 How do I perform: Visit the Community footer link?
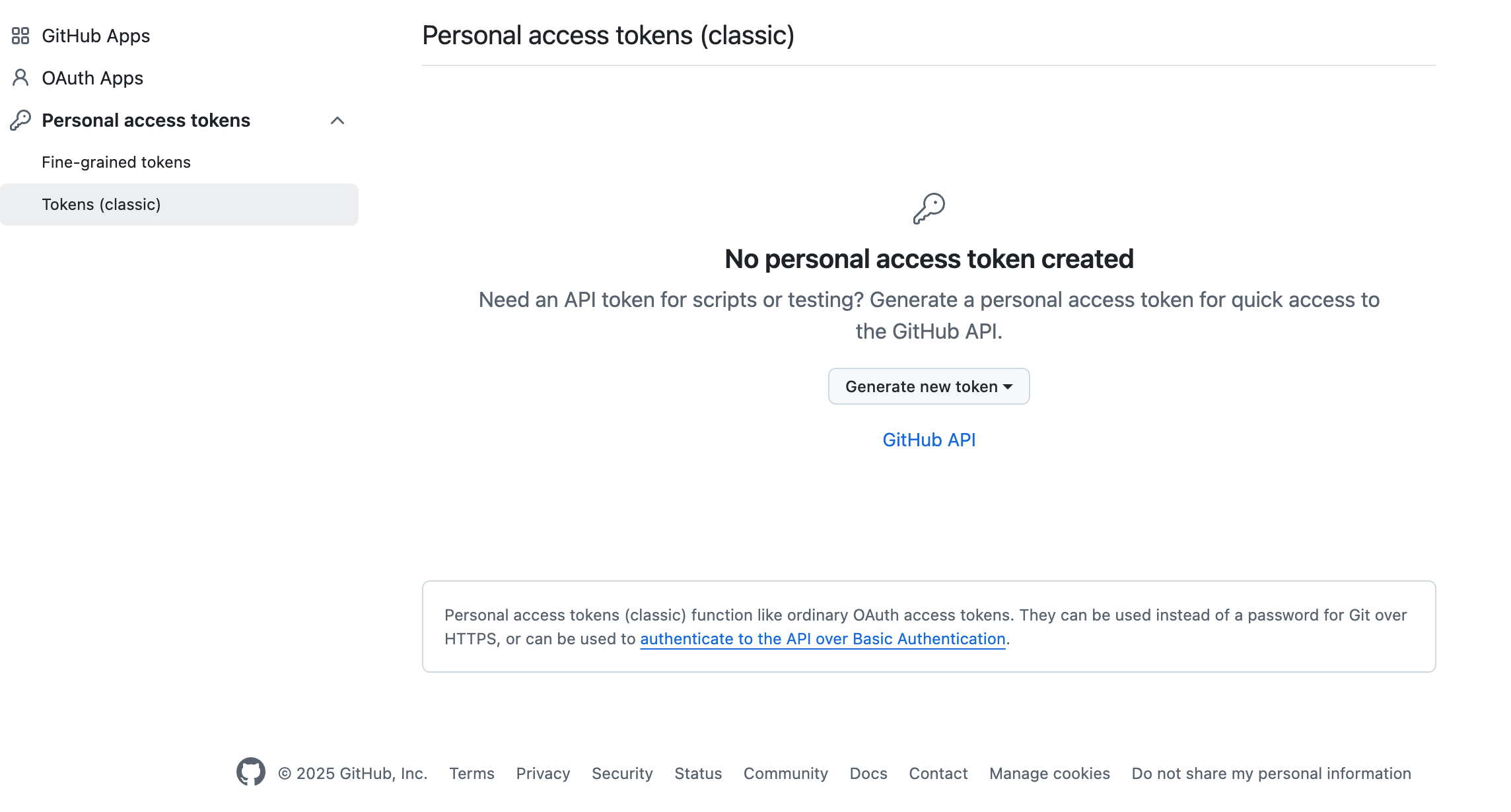coord(785,773)
